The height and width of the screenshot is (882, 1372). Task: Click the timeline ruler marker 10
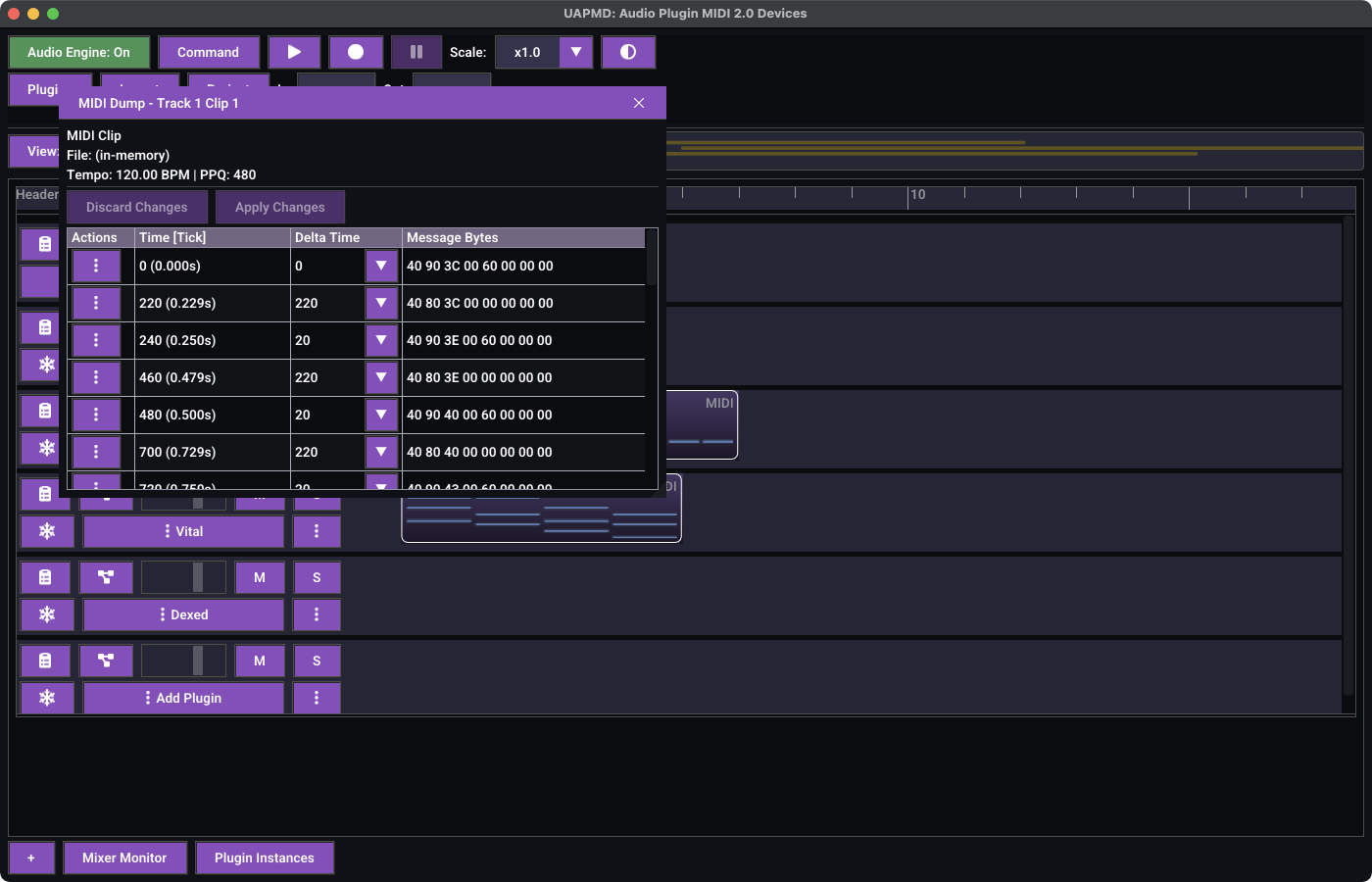click(x=918, y=194)
